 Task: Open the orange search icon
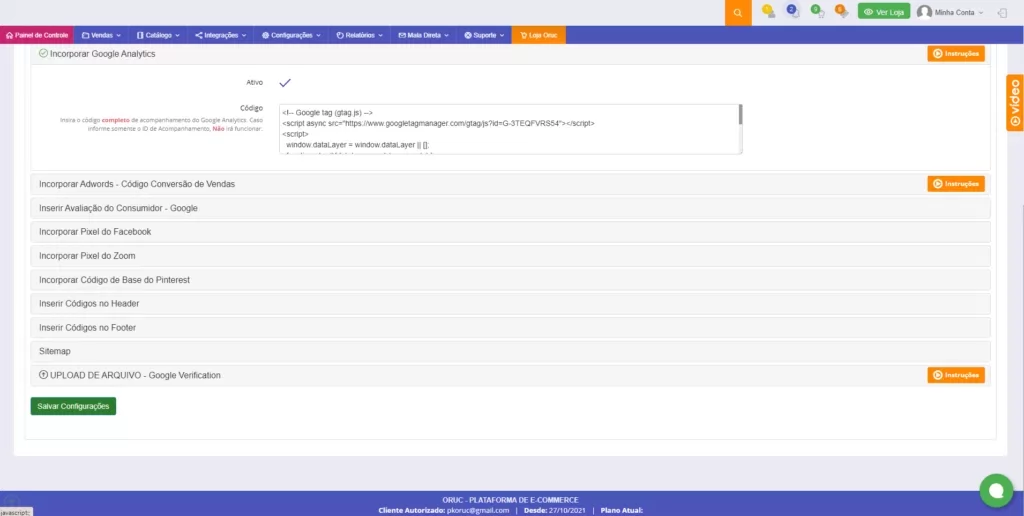(738, 13)
